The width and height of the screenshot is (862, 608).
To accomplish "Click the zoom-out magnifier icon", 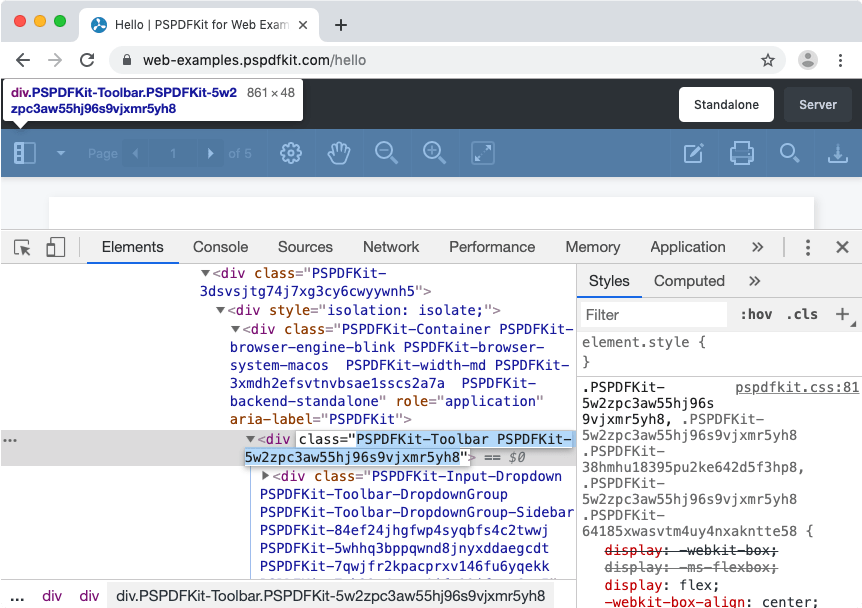I will (x=386, y=153).
